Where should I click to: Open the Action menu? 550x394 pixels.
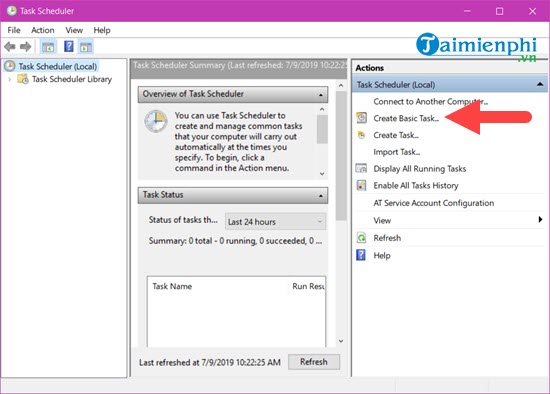pyautogui.click(x=43, y=30)
